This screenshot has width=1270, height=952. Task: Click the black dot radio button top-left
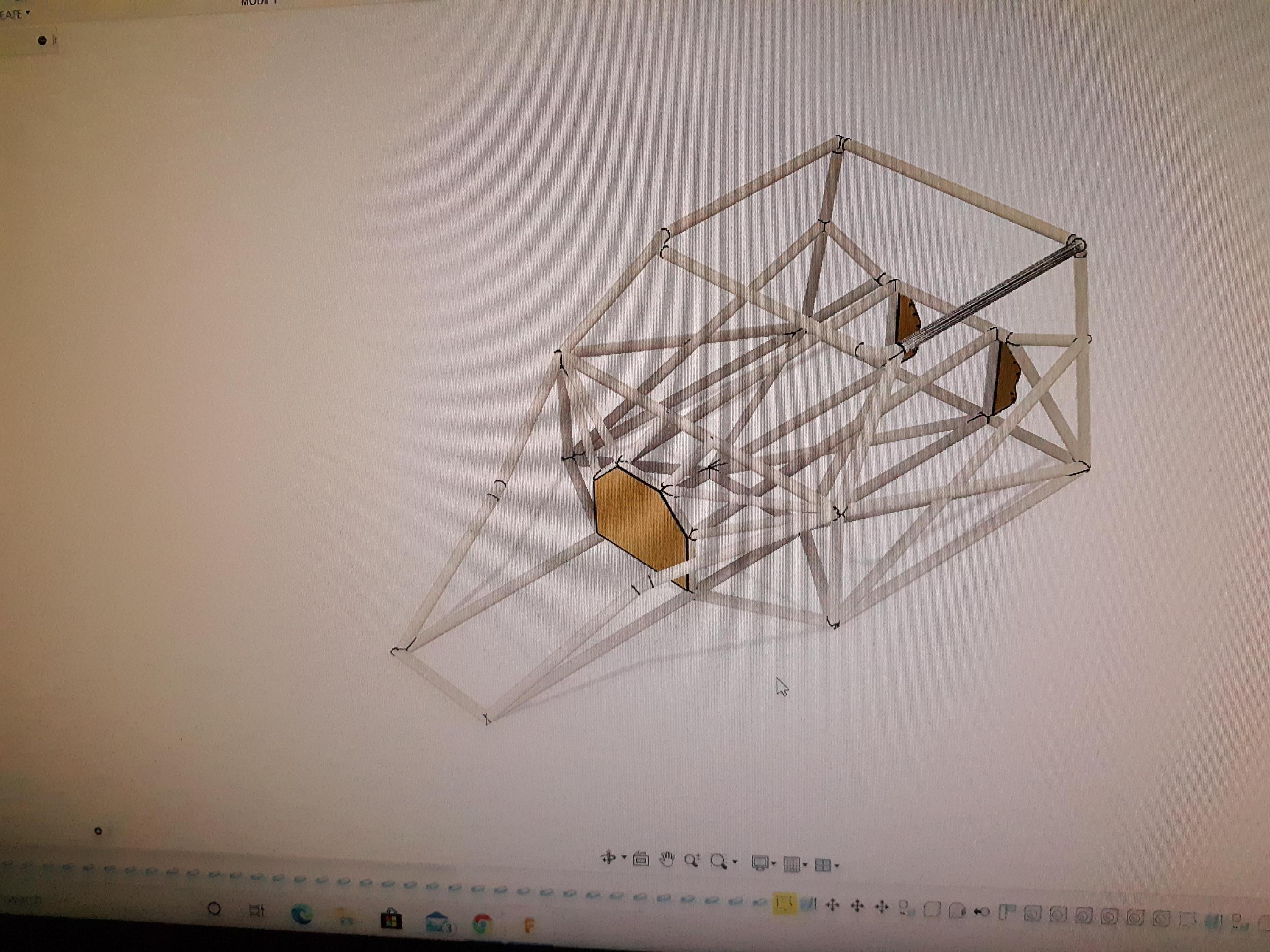(42, 40)
